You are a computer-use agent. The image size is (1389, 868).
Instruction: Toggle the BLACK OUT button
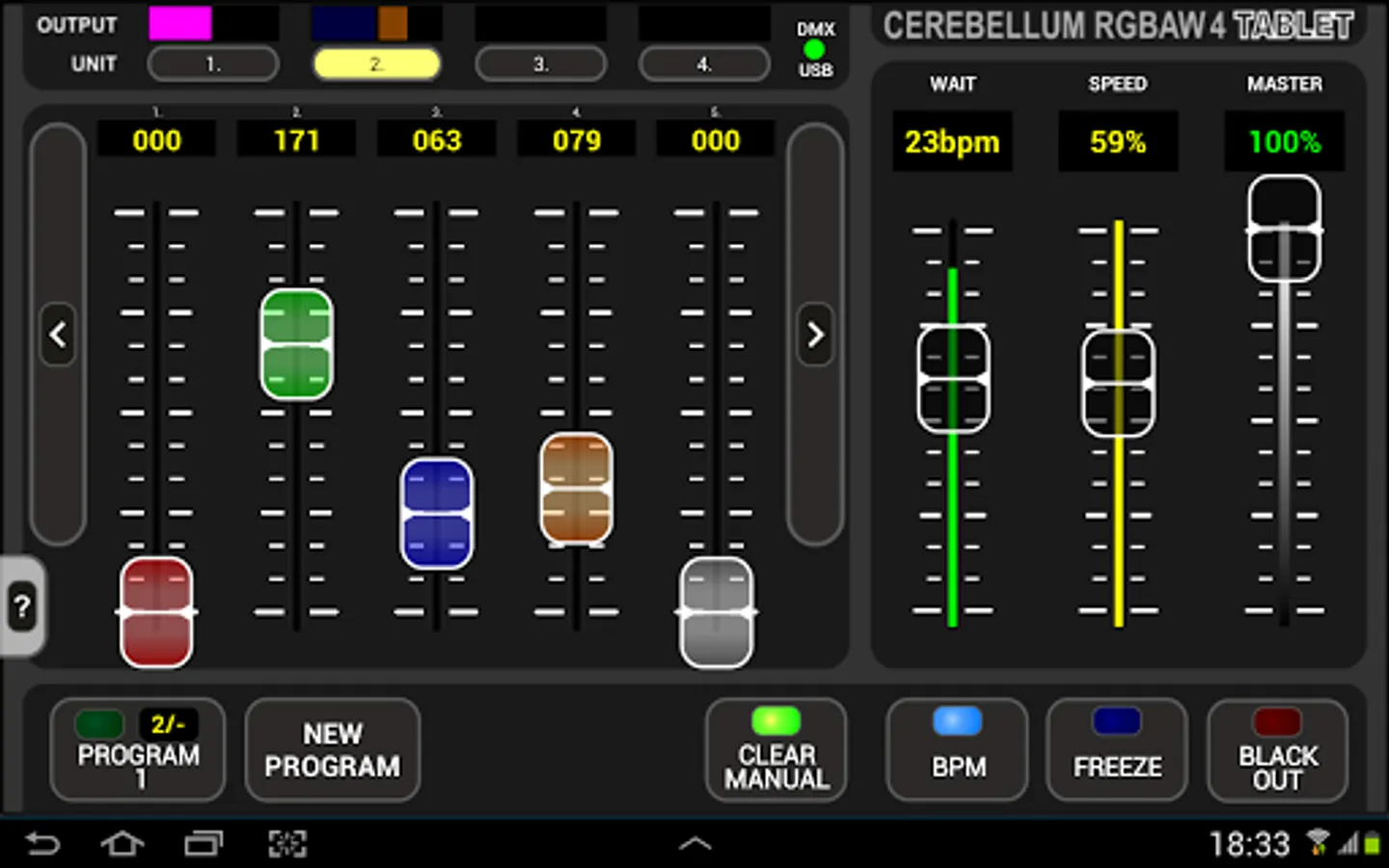point(1277,750)
